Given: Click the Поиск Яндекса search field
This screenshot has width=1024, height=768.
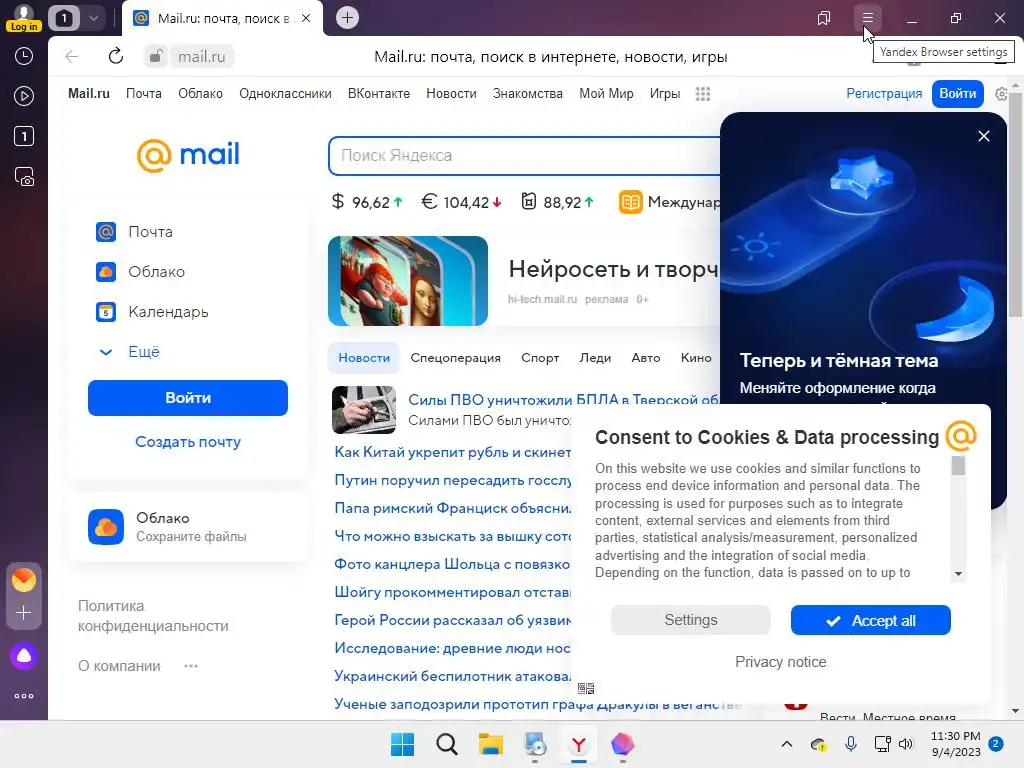Looking at the screenshot, I should click(524, 156).
